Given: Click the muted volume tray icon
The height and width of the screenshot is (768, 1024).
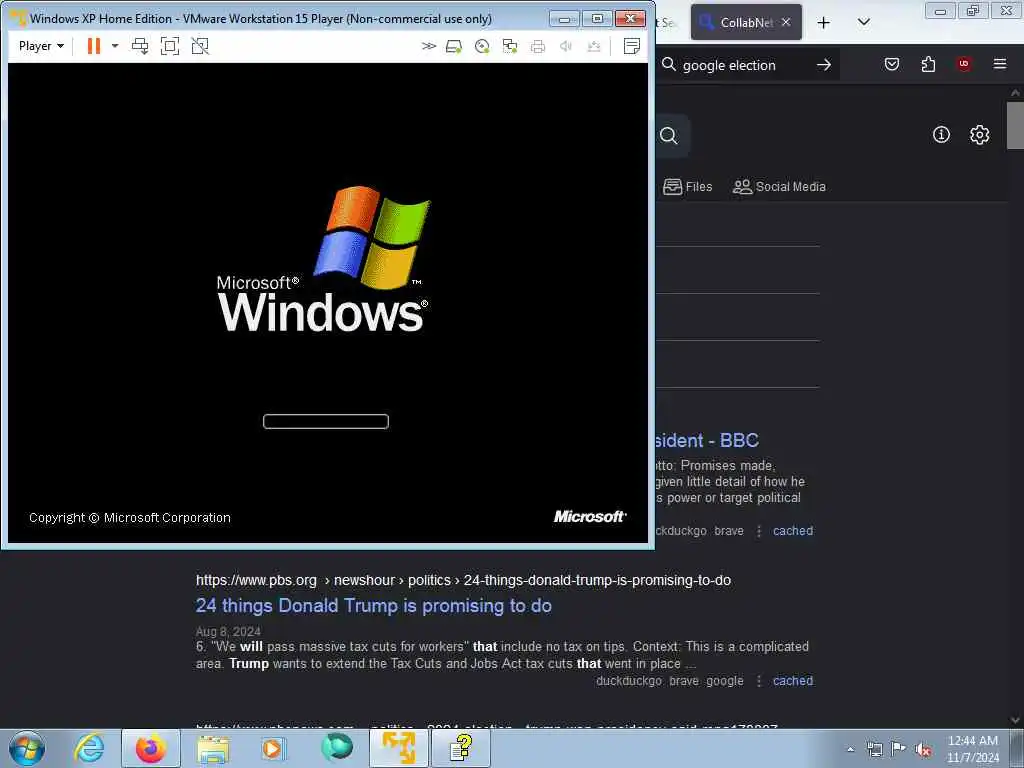Looking at the screenshot, I should tap(923, 750).
